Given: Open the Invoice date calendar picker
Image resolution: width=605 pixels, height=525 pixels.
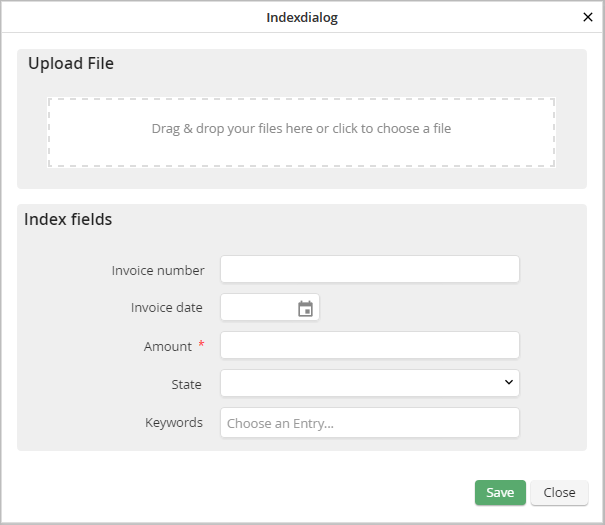Looking at the screenshot, I should 306,309.
